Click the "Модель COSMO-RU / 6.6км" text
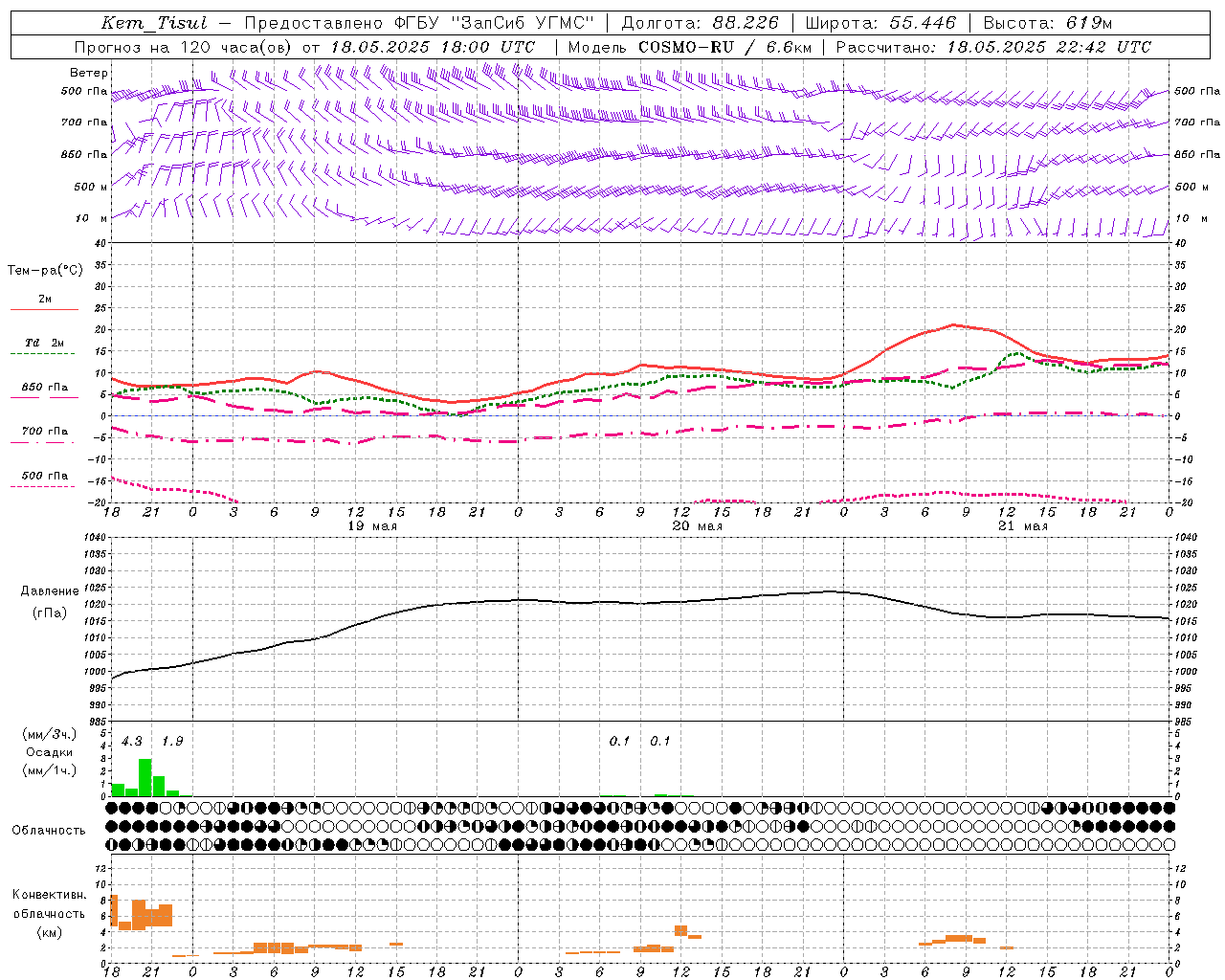The height and width of the screenshot is (980, 1225). tap(690, 47)
